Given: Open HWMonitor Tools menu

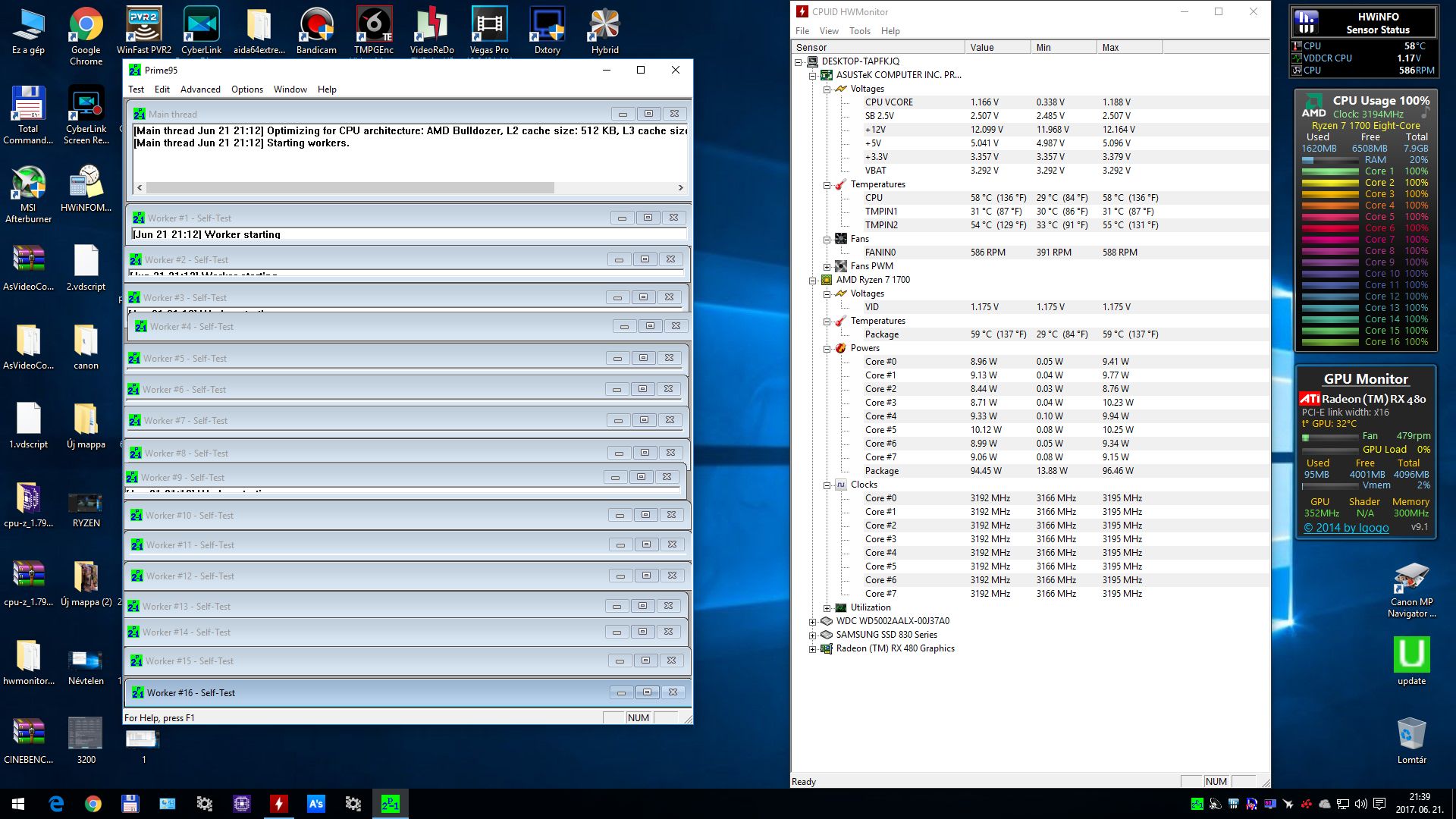Looking at the screenshot, I should pos(860,31).
